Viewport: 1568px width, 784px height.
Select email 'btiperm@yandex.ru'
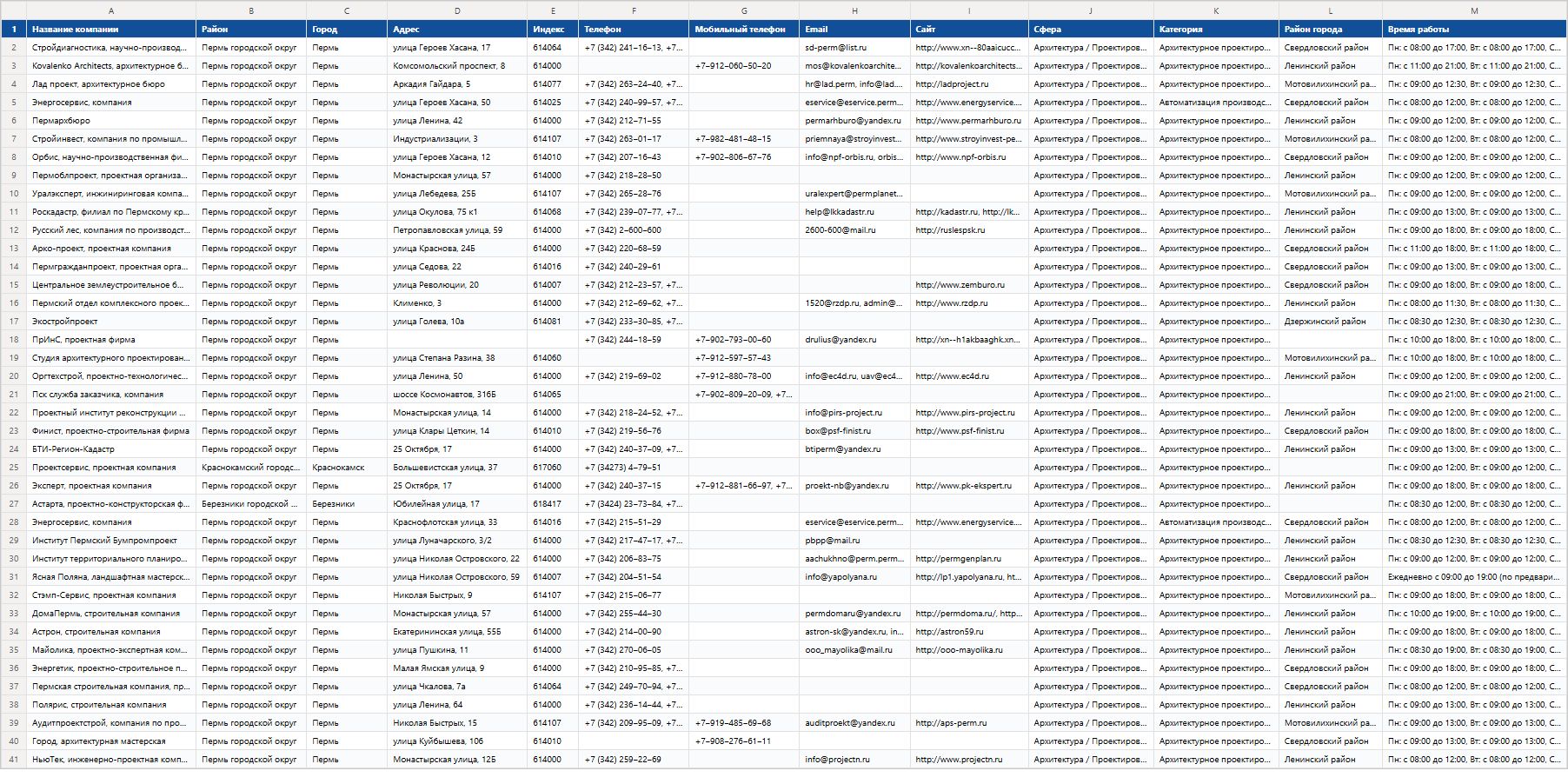[x=854, y=448]
